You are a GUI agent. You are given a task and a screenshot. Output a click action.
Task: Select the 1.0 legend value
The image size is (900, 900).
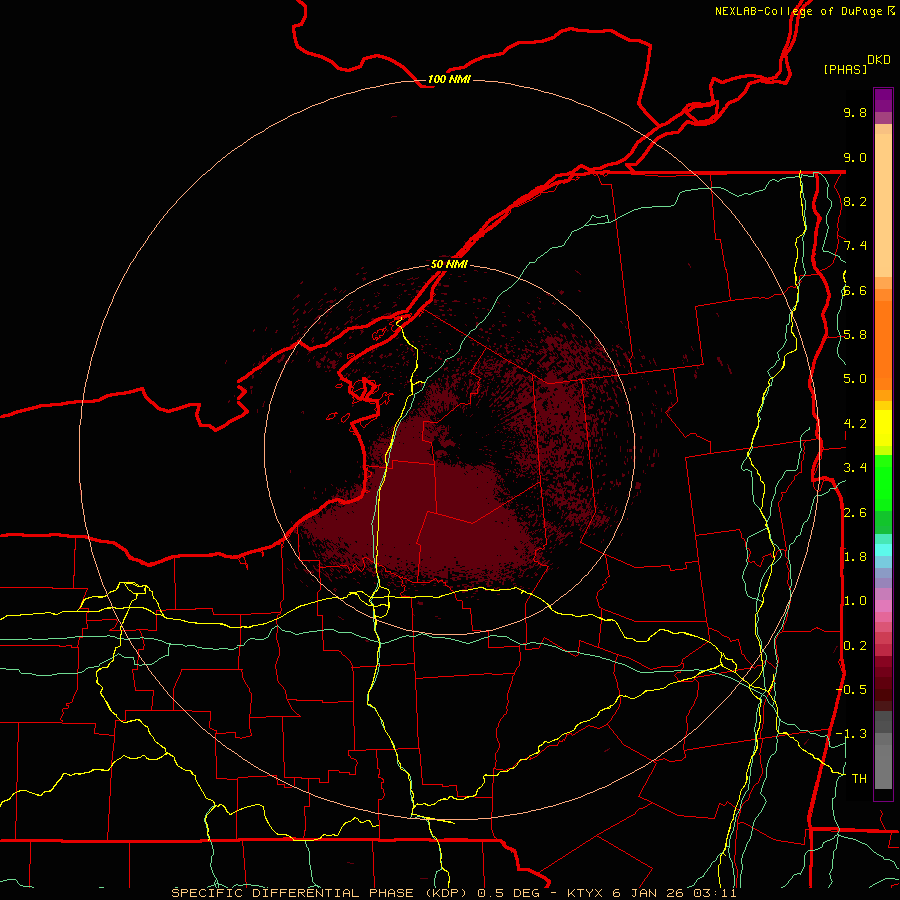tap(855, 601)
